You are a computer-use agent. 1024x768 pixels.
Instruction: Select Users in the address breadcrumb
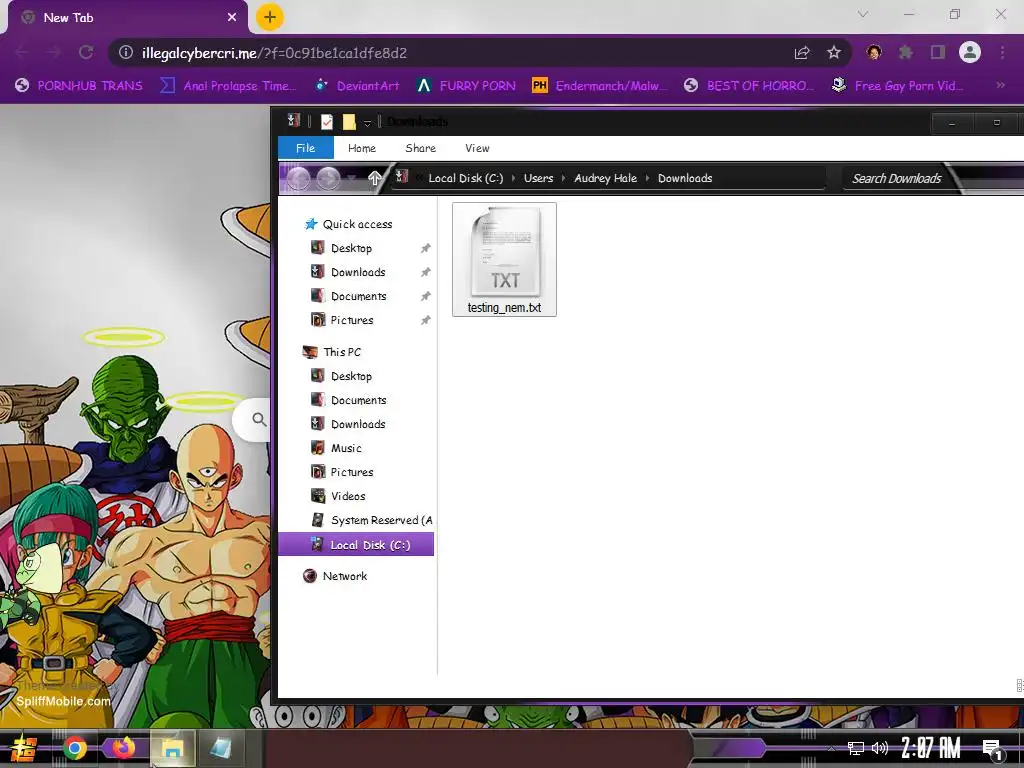[x=538, y=178]
